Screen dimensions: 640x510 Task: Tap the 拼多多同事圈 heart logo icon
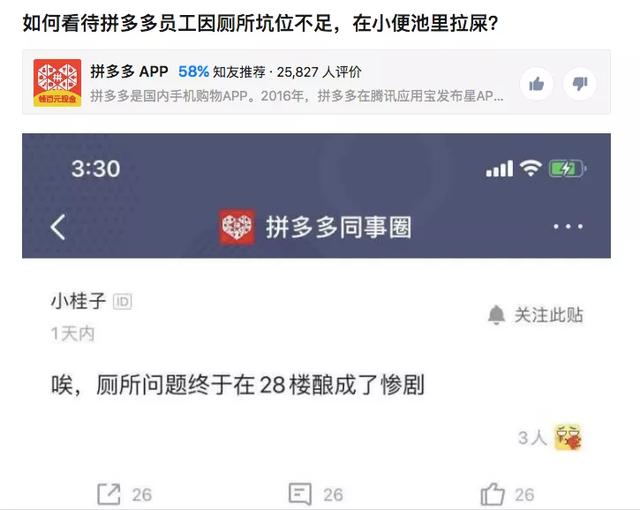coord(237,227)
